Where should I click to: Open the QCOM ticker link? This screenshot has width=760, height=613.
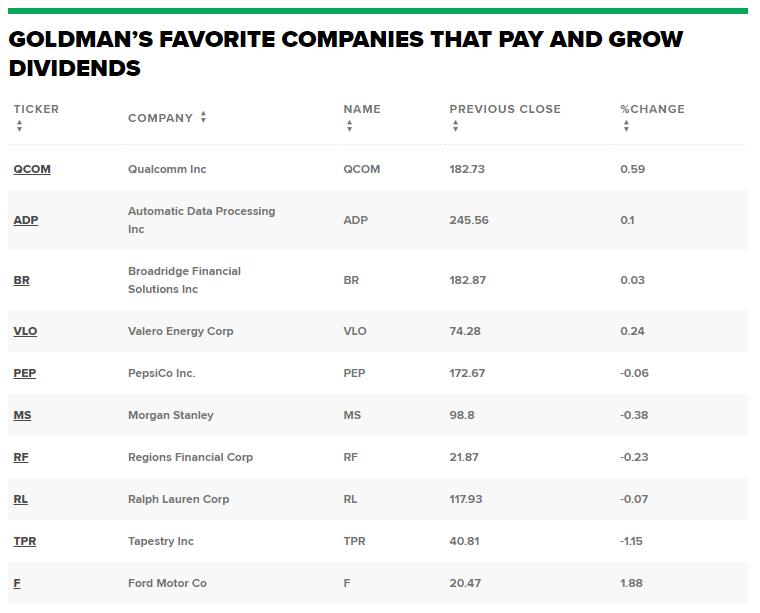pyautogui.click(x=32, y=169)
